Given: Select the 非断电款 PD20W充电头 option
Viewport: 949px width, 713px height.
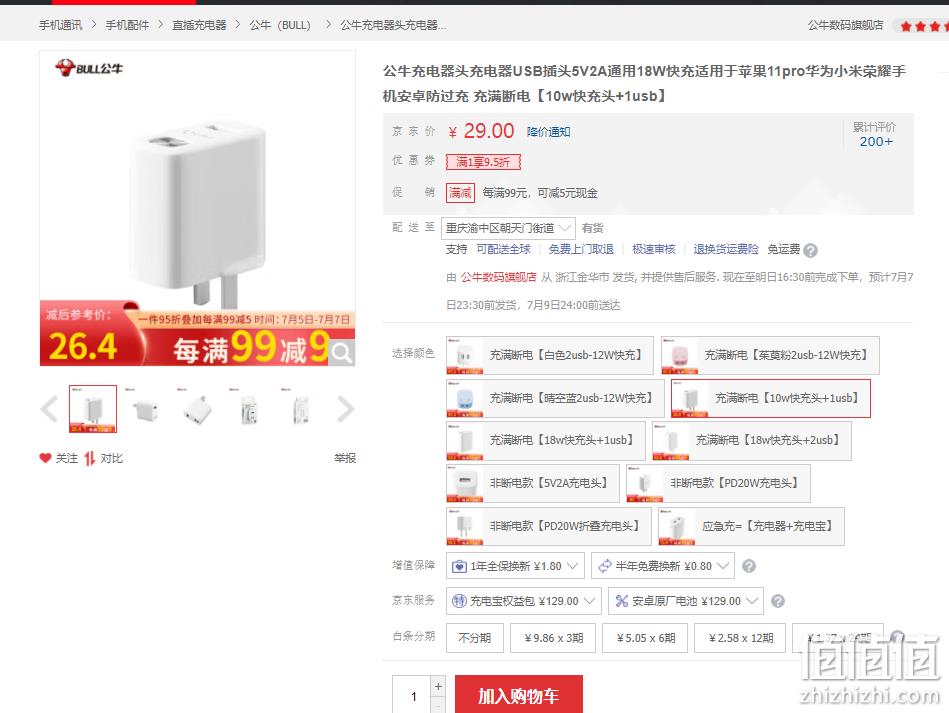Looking at the screenshot, I should point(718,483).
